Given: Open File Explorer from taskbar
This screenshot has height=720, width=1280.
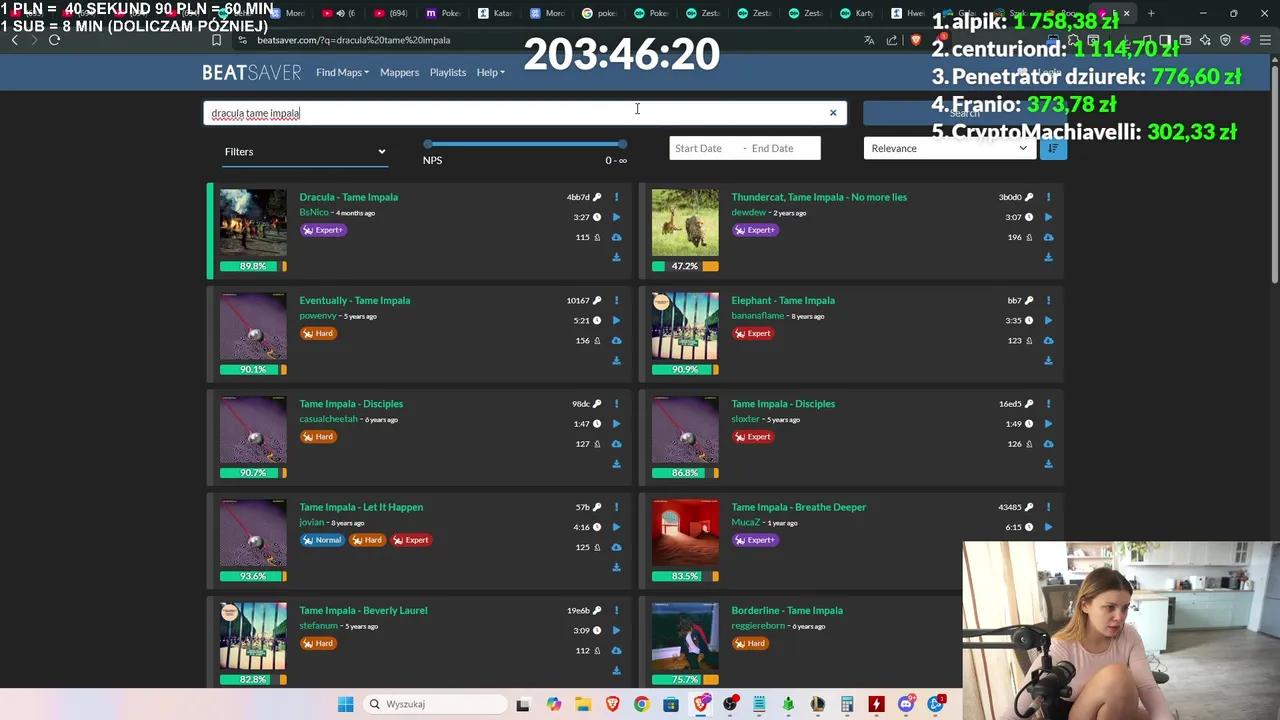Looking at the screenshot, I should click(583, 704).
